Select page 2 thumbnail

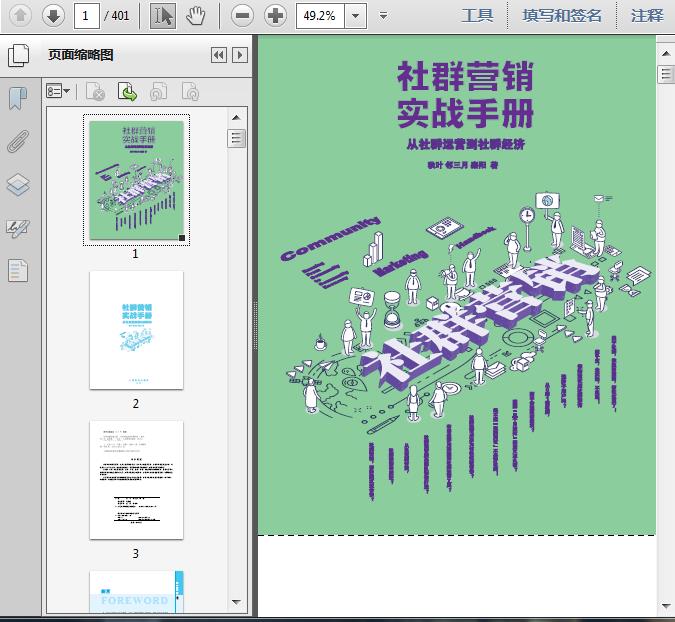tap(136, 330)
